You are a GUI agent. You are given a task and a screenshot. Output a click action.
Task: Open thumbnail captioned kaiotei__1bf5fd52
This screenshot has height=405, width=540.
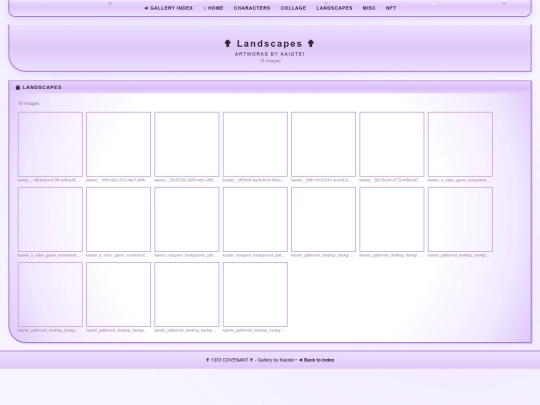[118, 144]
